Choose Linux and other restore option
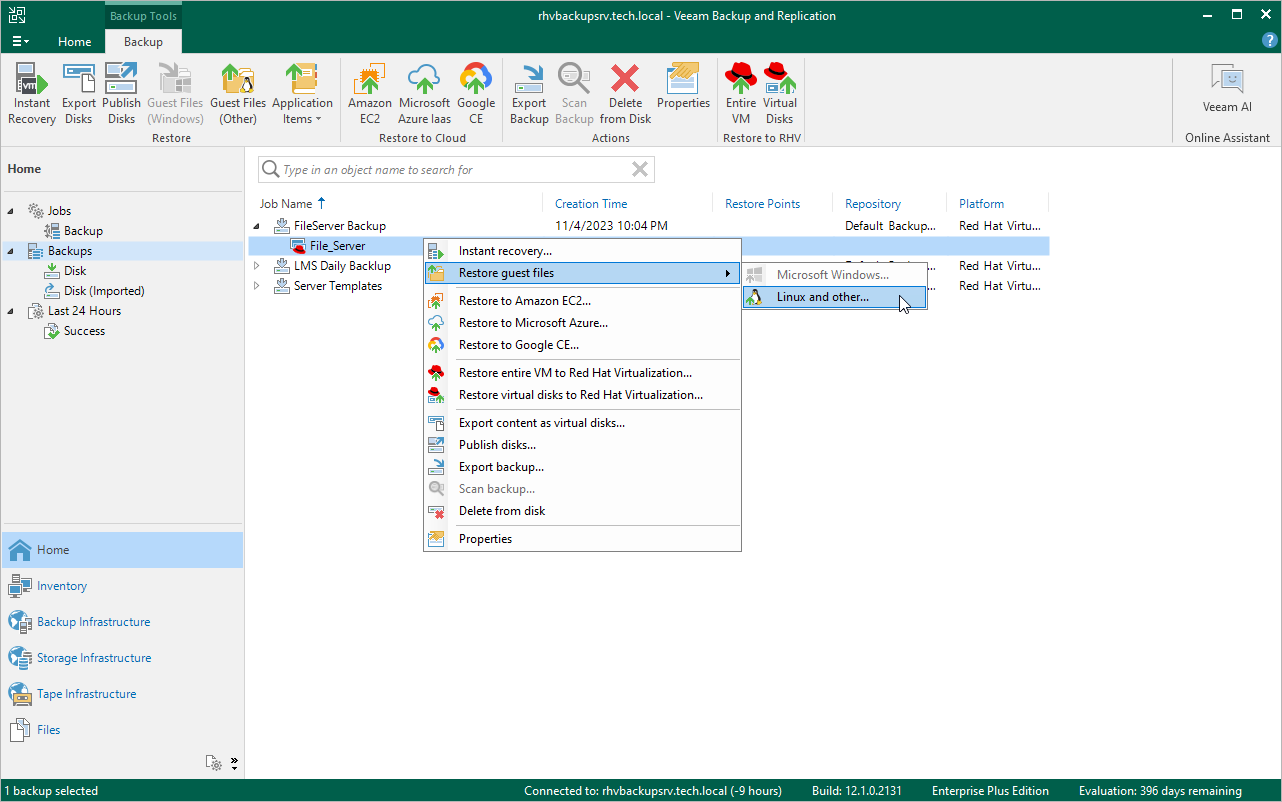1282x802 pixels. [835, 297]
